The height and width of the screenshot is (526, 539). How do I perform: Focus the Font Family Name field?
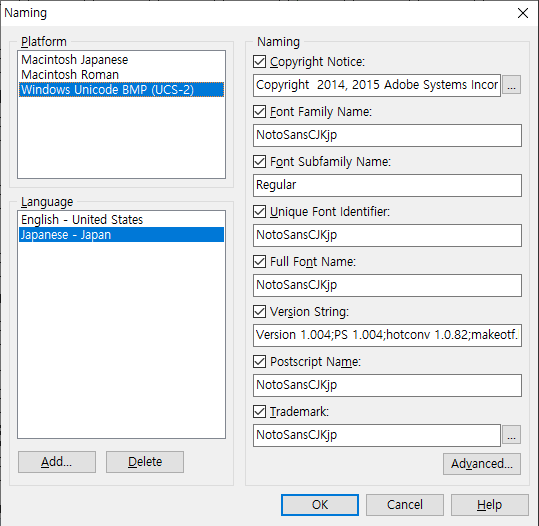(387, 135)
